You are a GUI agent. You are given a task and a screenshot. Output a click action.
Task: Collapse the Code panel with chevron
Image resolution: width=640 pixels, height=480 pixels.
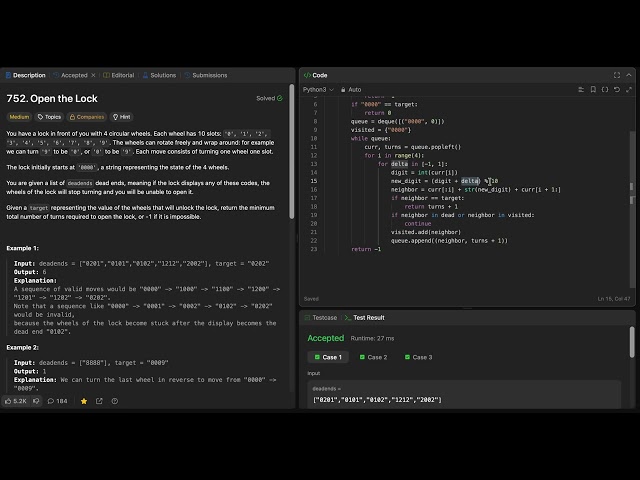[629, 75]
